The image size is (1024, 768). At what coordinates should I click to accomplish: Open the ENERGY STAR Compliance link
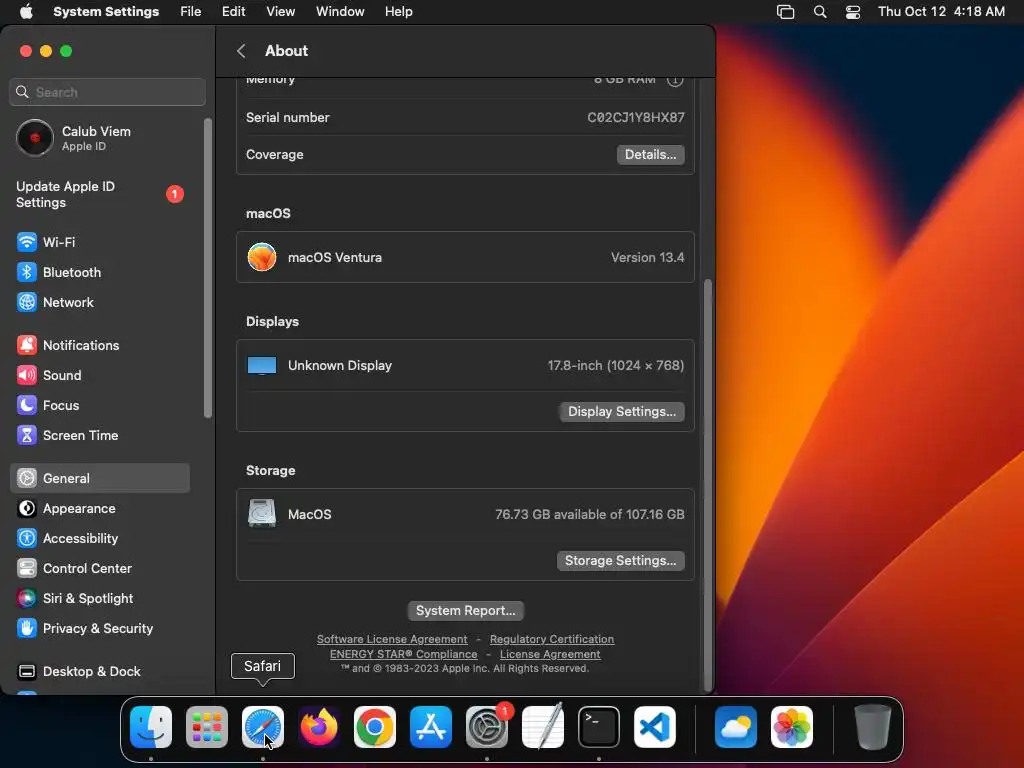(404, 654)
